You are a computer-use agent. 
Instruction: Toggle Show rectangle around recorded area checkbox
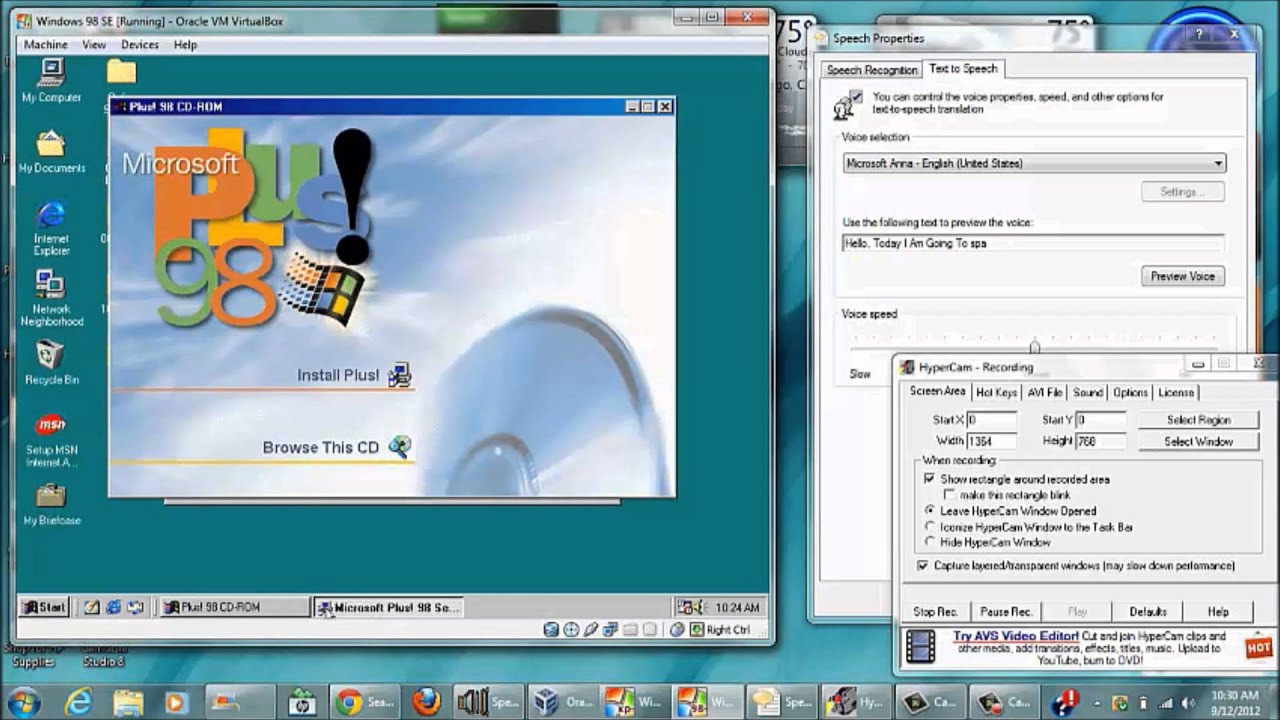929,479
